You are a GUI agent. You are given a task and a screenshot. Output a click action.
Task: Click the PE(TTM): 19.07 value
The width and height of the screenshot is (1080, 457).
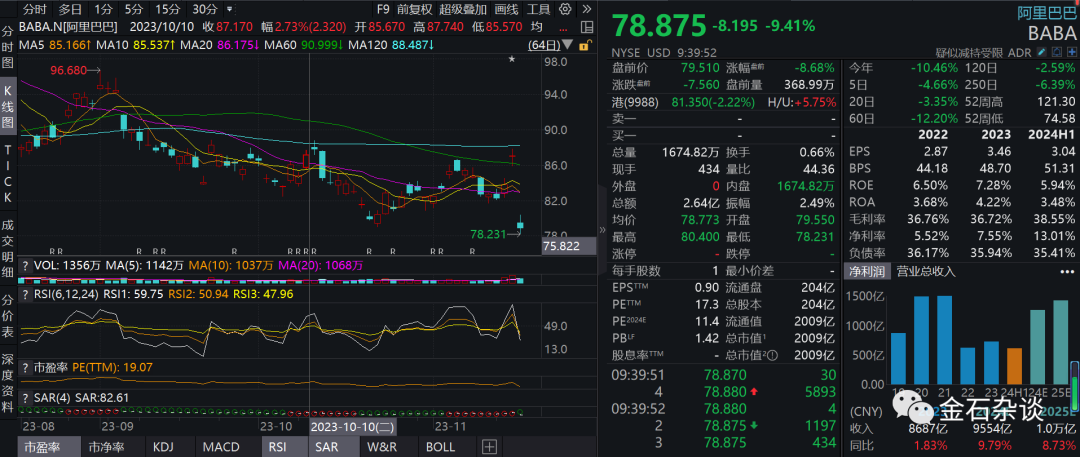coord(112,367)
